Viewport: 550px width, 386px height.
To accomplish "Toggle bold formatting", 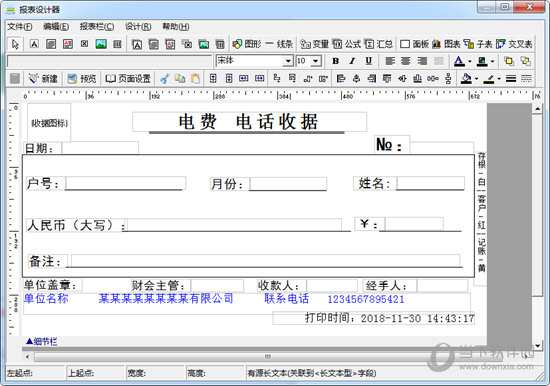I will [x=336, y=61].
